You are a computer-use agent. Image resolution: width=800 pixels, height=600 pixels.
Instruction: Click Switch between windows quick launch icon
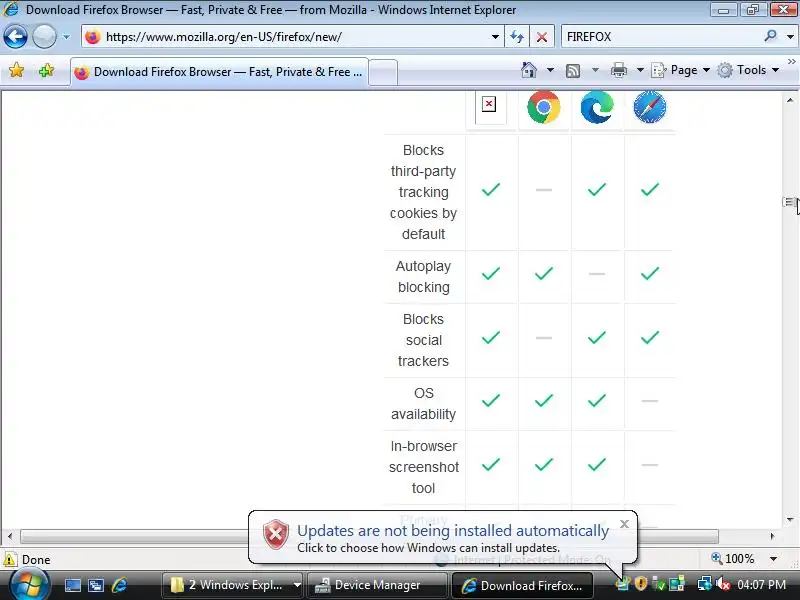click(96, 585)
